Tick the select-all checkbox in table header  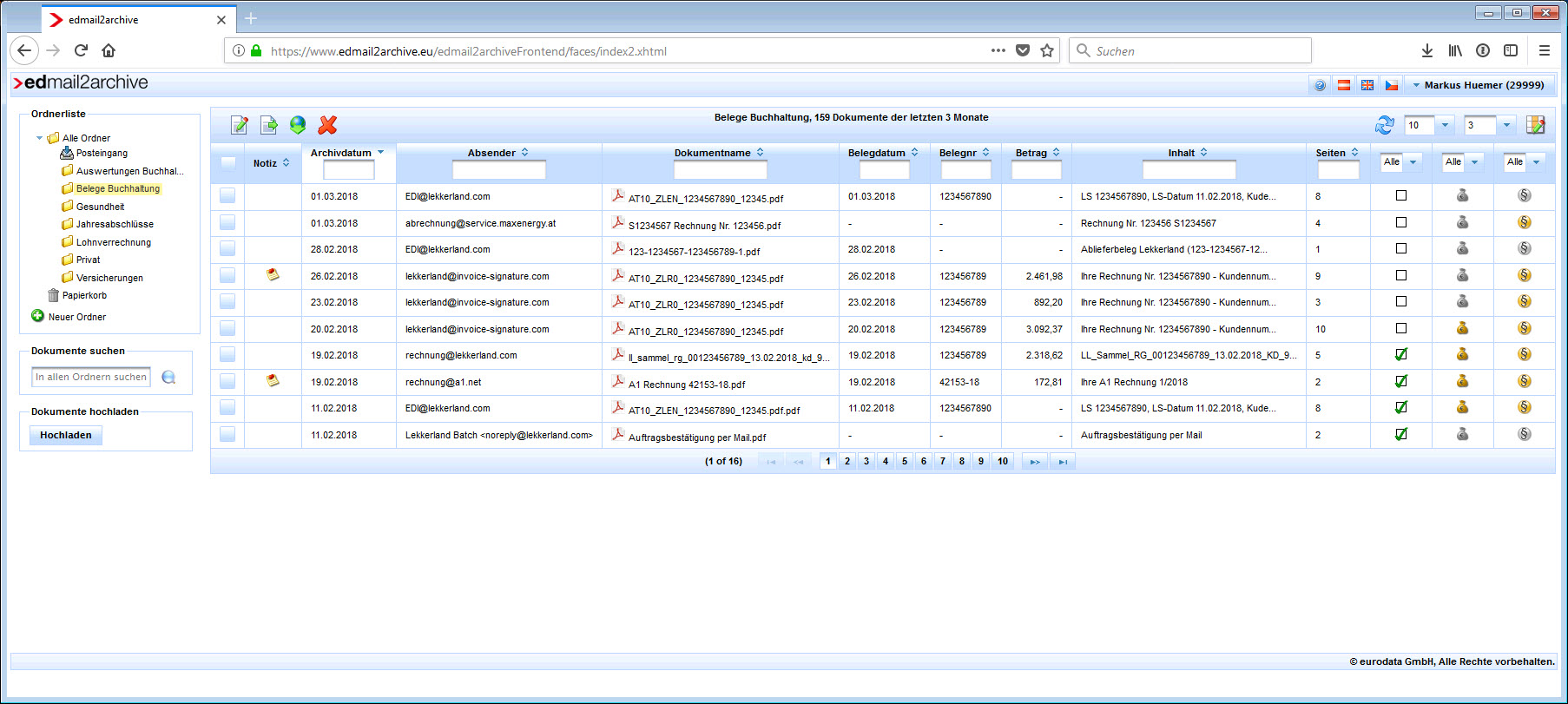[x=227, y=162]
